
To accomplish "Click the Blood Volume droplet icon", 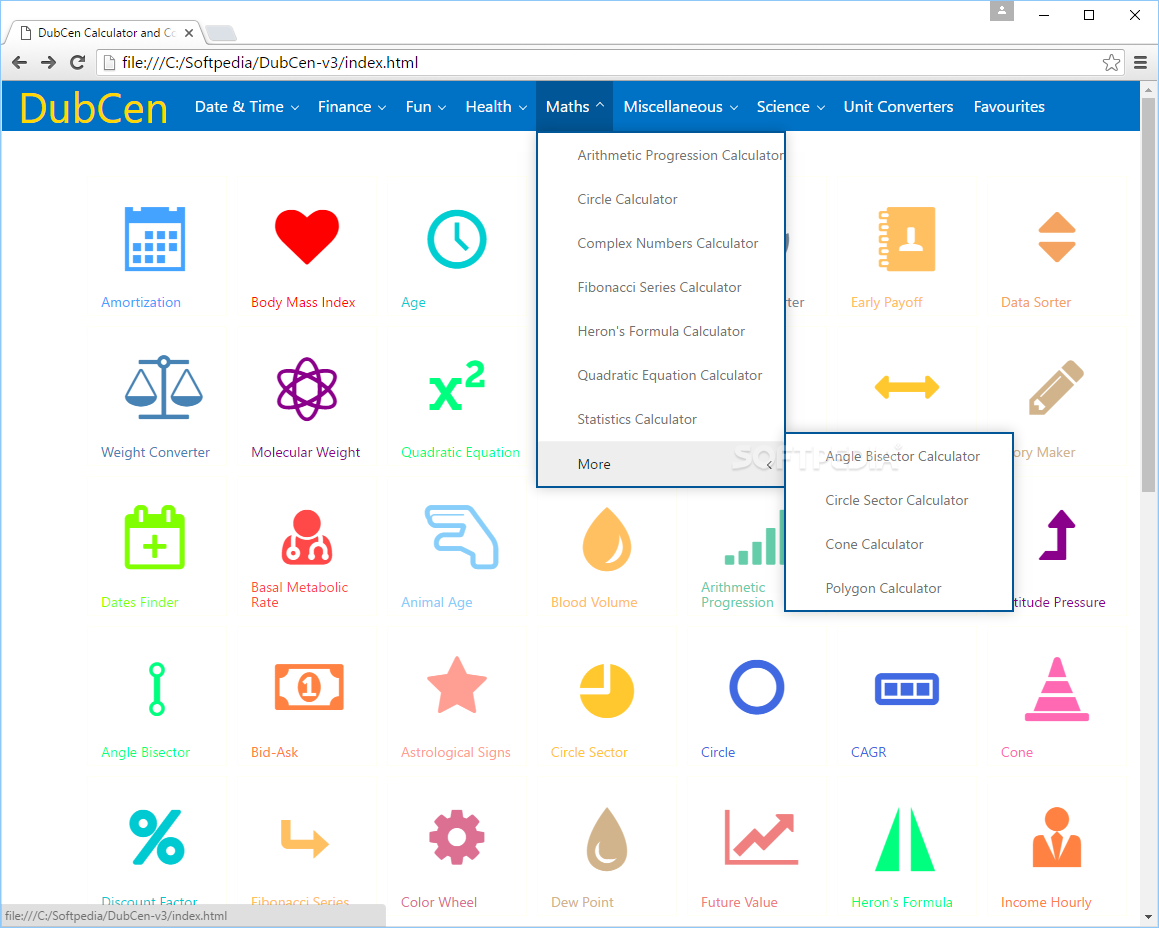I will click(x=607, y=539).
